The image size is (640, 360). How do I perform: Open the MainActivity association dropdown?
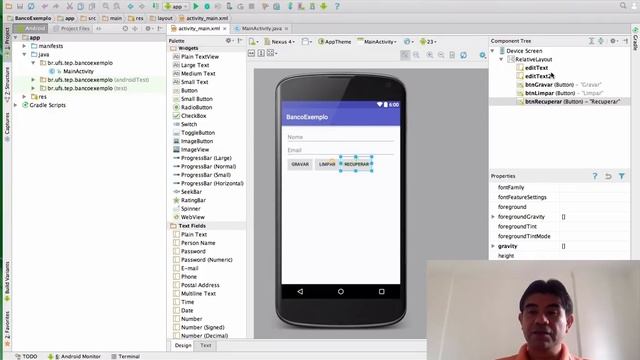point(377,42)
